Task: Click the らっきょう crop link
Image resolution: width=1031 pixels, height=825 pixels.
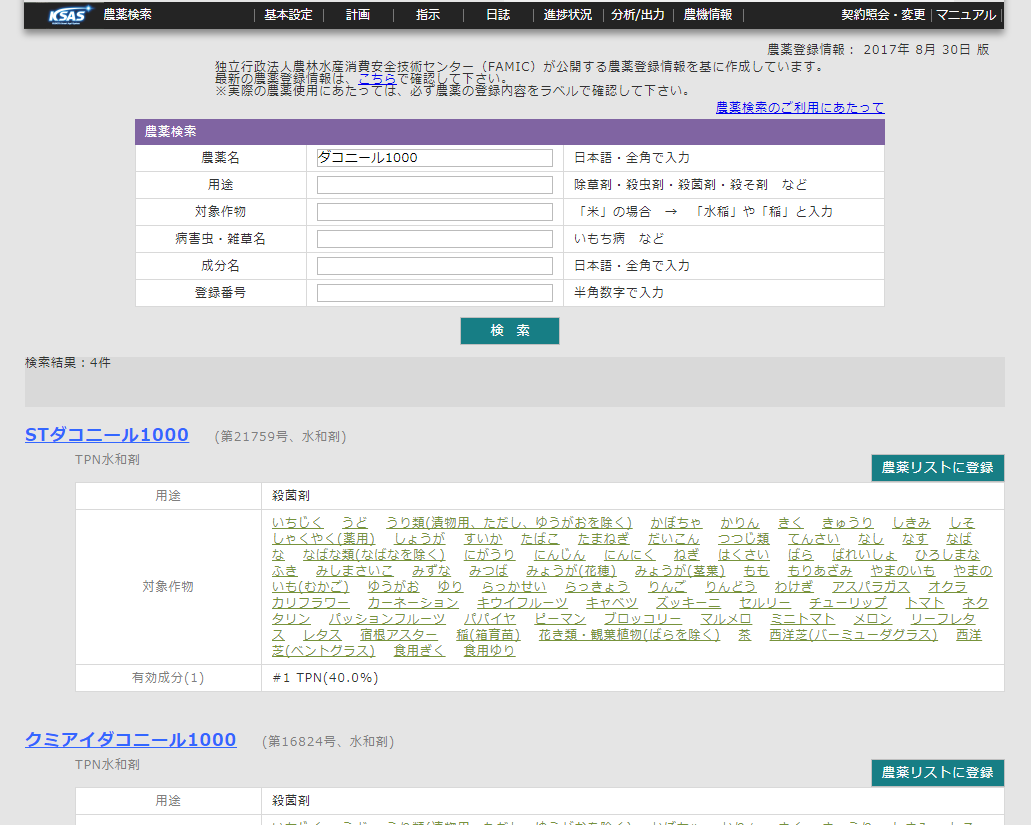Action: [x=596, y=586]
